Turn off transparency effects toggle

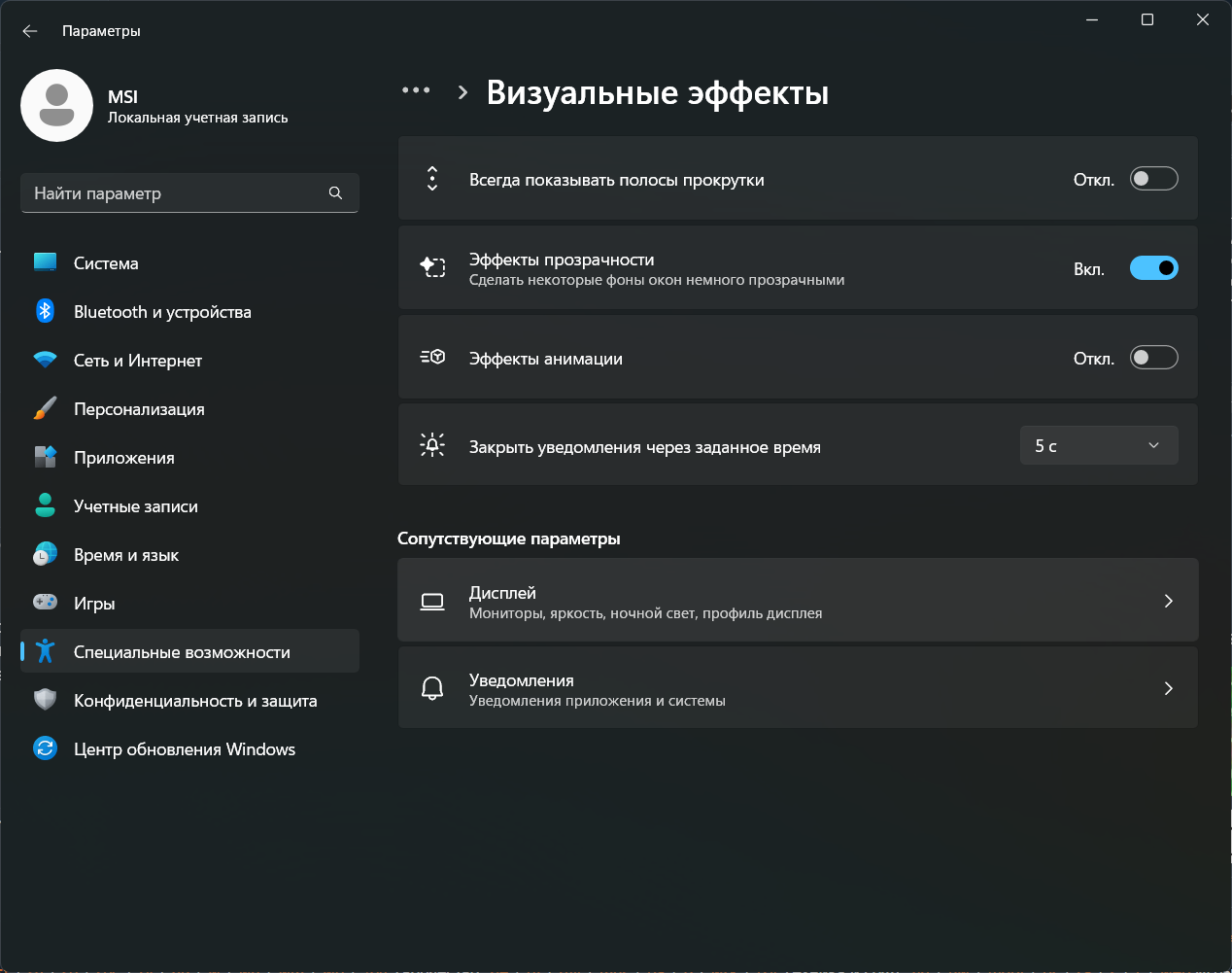pos(1153,268)
